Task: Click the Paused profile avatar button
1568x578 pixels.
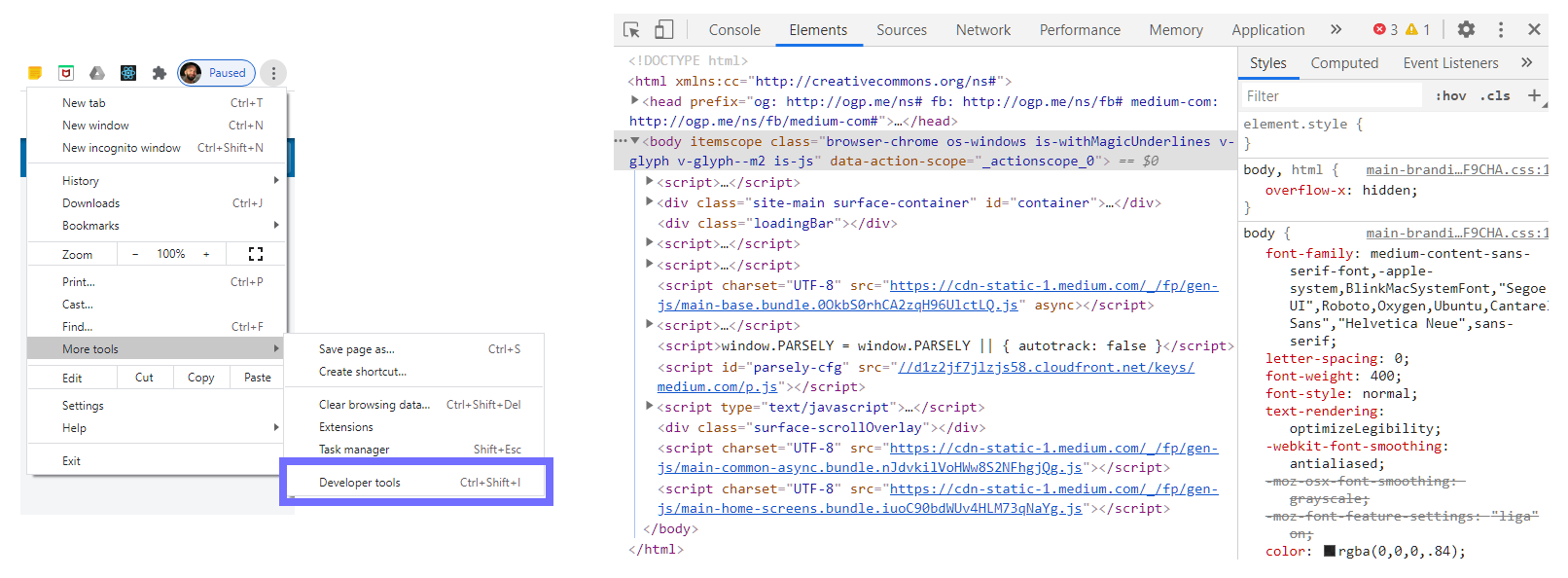Action: 217,73
